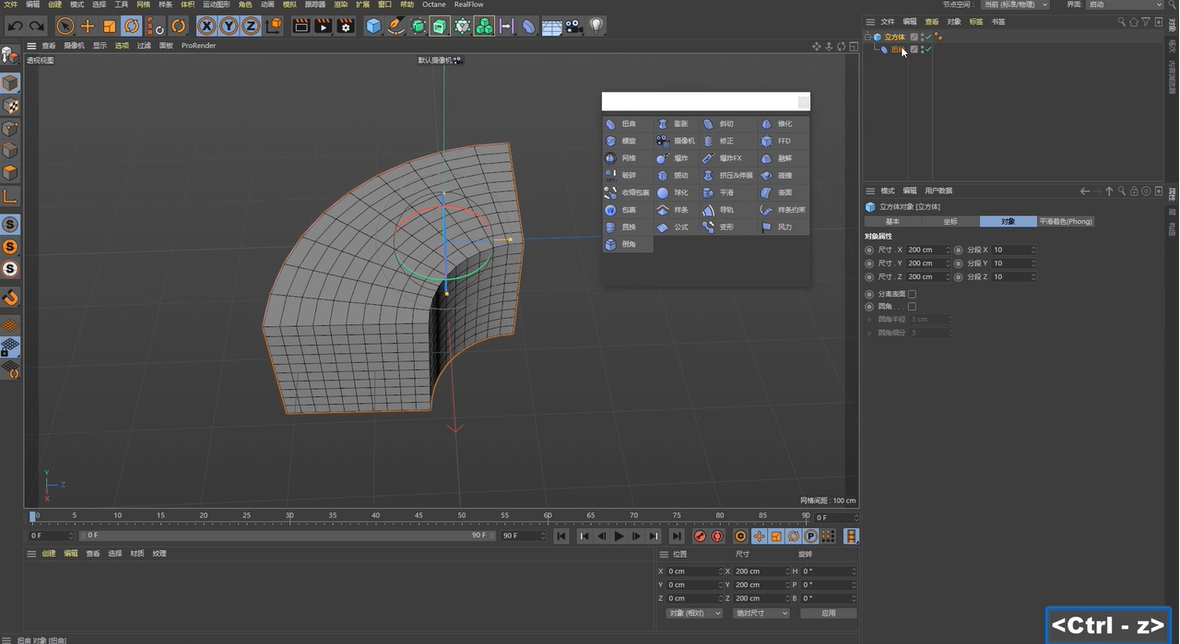Click the Undo arrow icon

pos(15,26)
